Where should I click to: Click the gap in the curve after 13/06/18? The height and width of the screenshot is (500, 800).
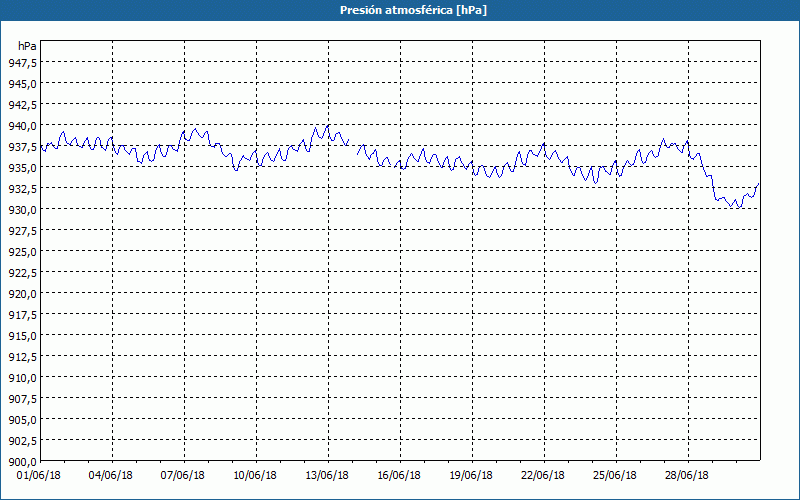point(353,147)
